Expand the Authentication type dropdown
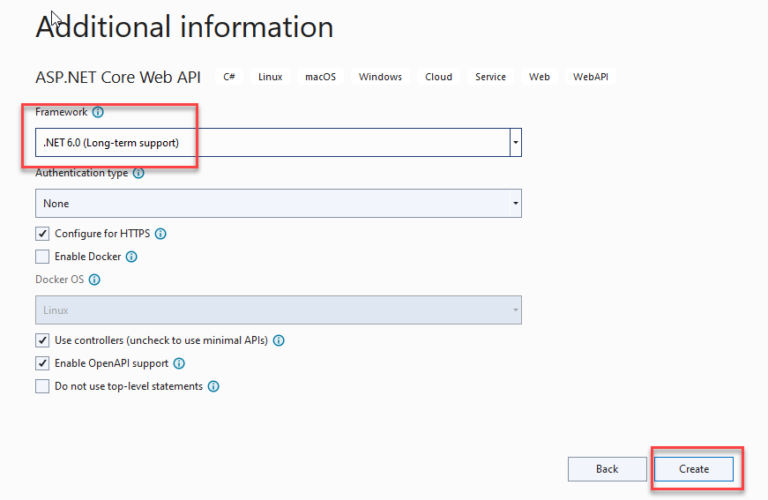The width and height of the screenshot is (768, 500). [278, 203]
